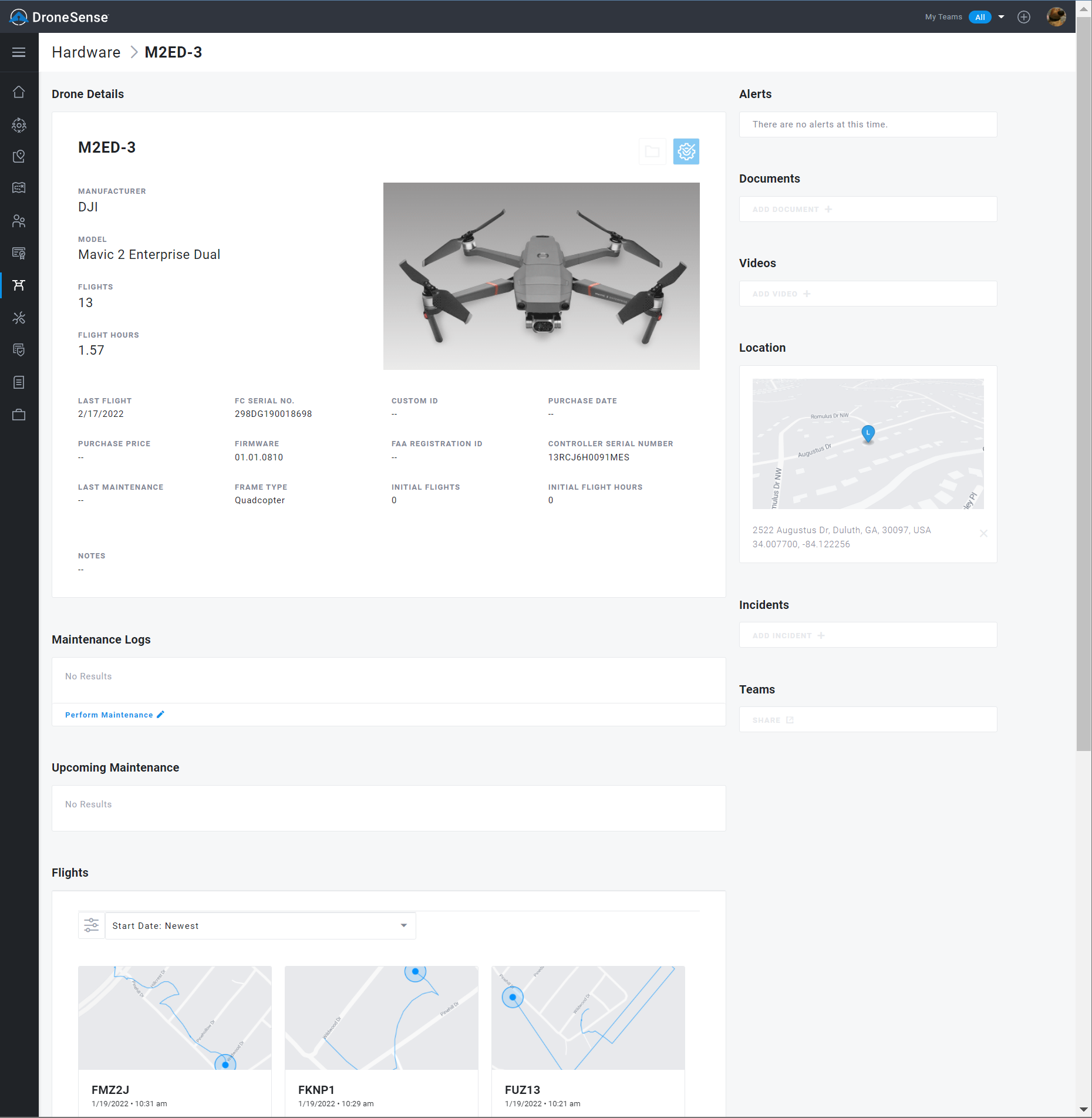Open the map pin sidebar icon
Viewport: 1092px width, 1118px height.
coord(19,156)
